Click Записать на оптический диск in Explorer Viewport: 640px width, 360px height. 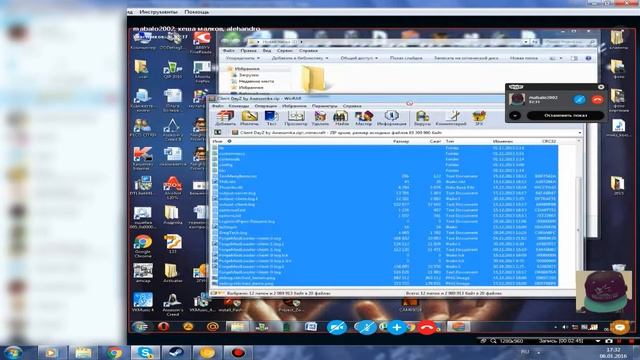466,58
